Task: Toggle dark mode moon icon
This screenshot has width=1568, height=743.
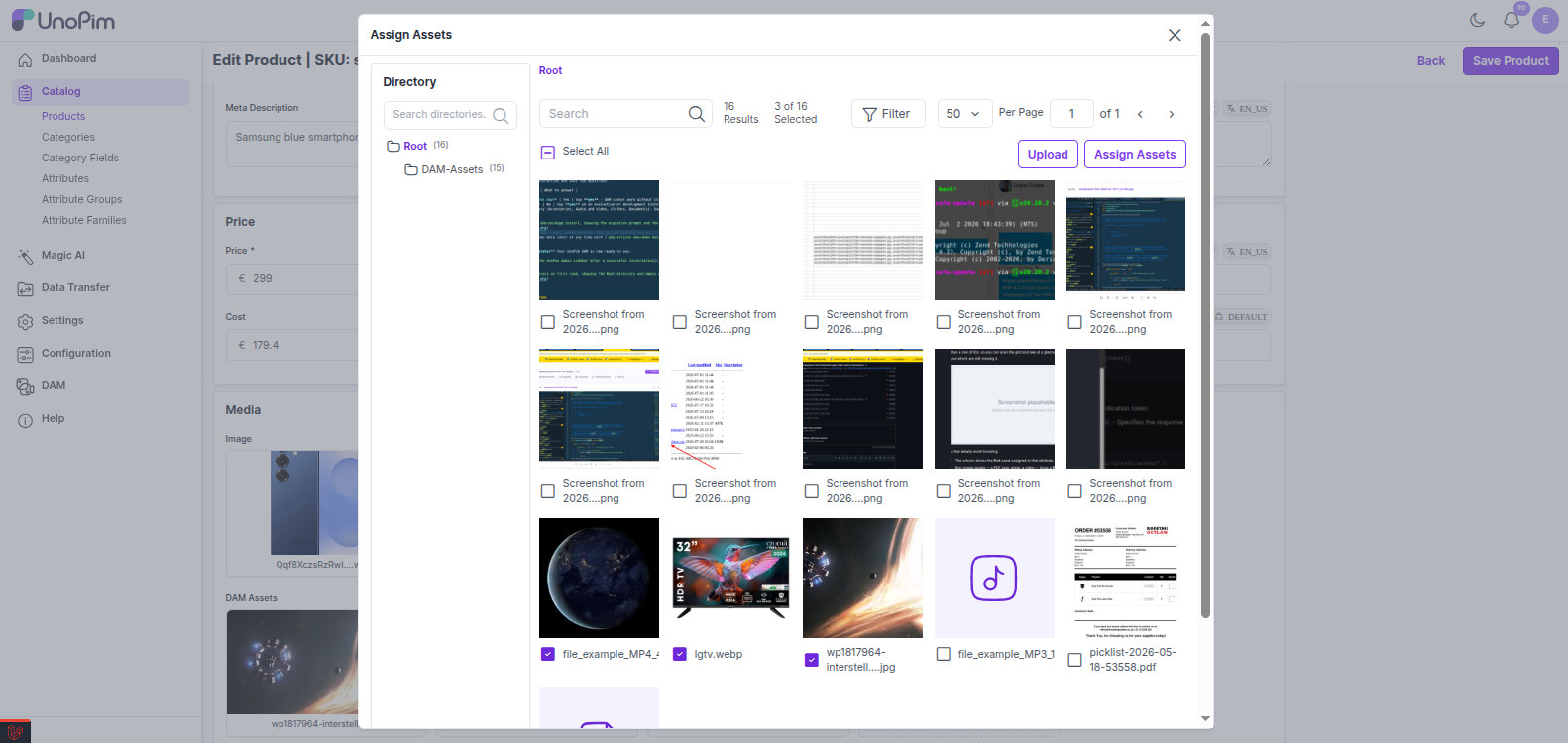Action: tap(1477, 20)
